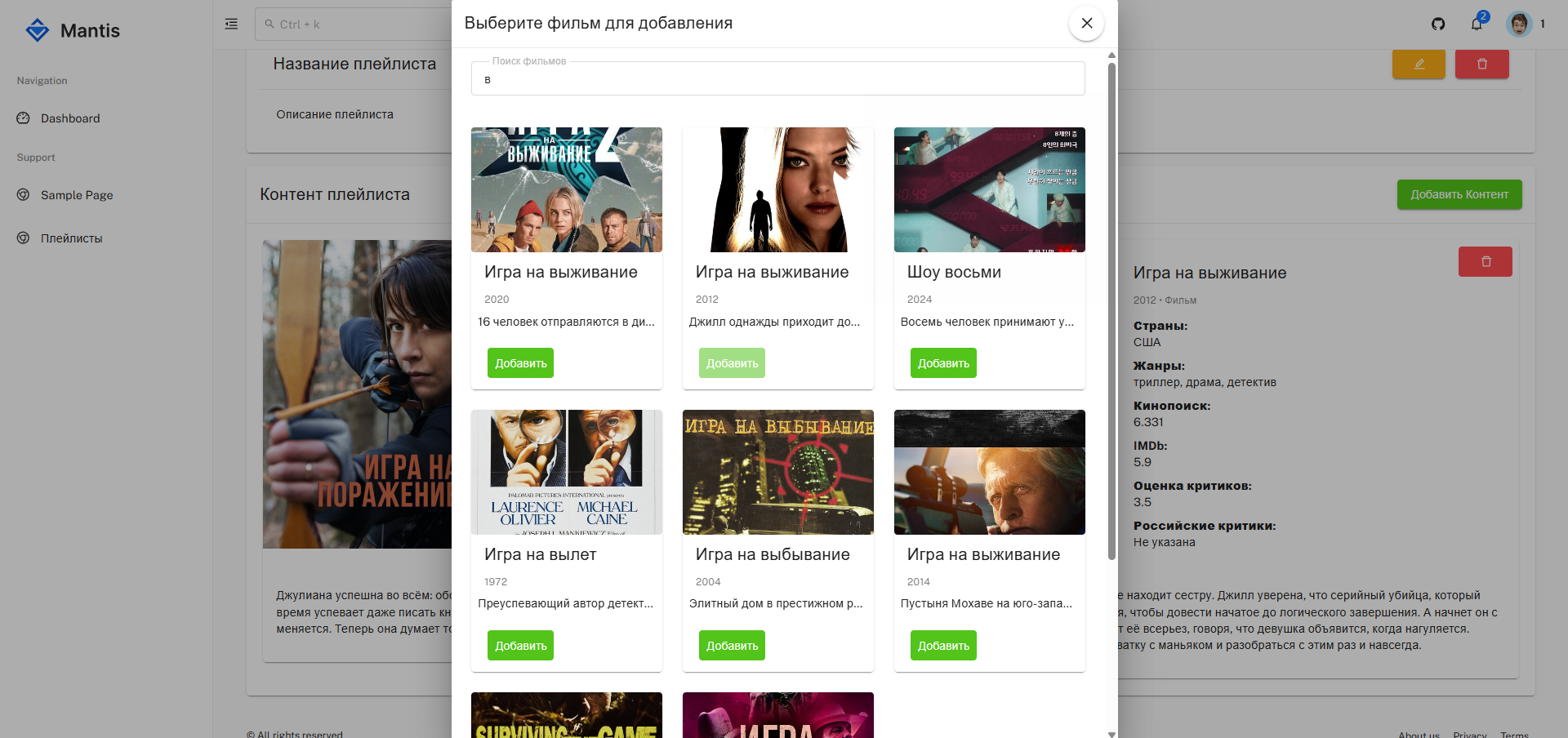Open Плейлисты in the sidebar
Viewport: 1568px width, 738px height.
point(72,238)
